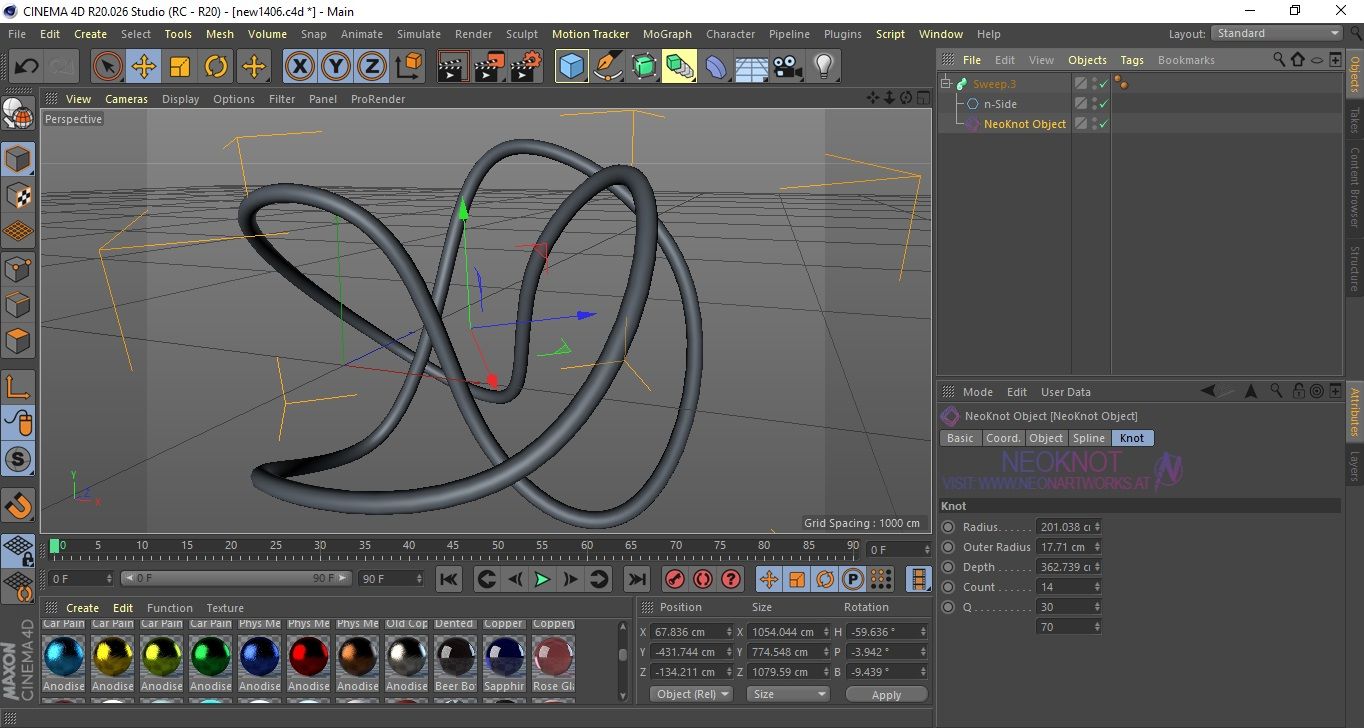Select the red Anodised material swatch
1364x728 pixels.
(308, 656)
